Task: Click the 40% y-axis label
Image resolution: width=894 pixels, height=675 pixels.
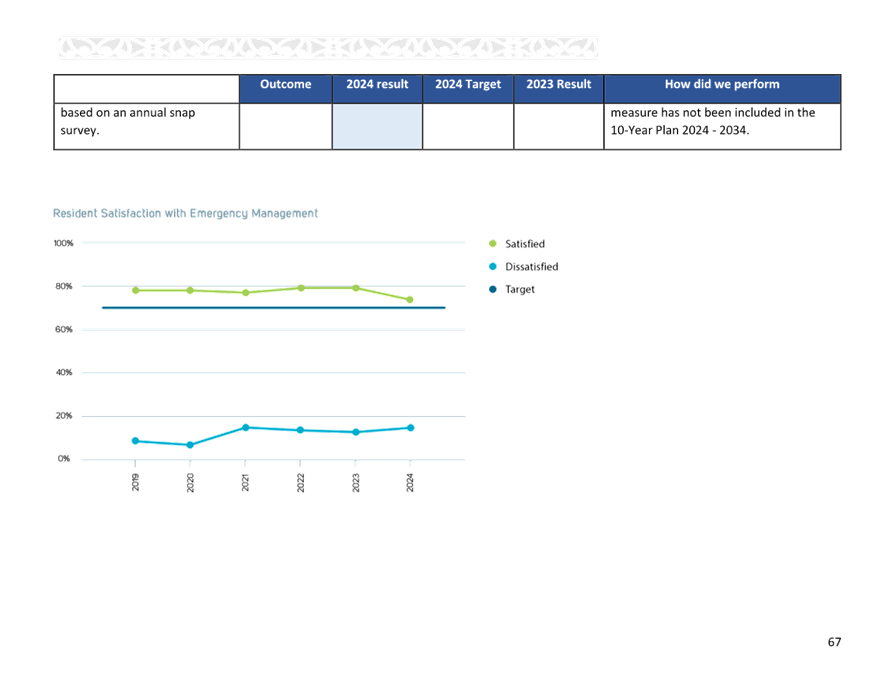Action: pos(64,372)
